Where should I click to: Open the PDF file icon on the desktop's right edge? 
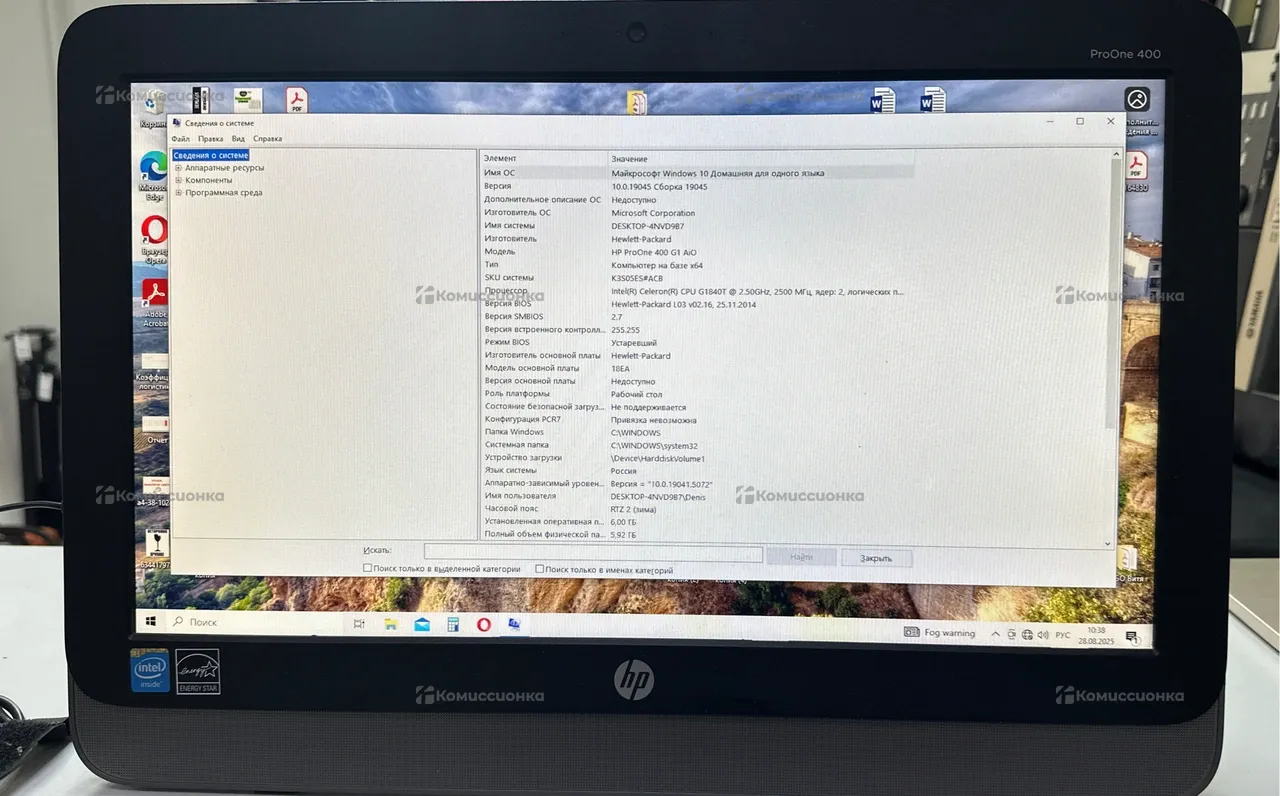pos(1137,169)
